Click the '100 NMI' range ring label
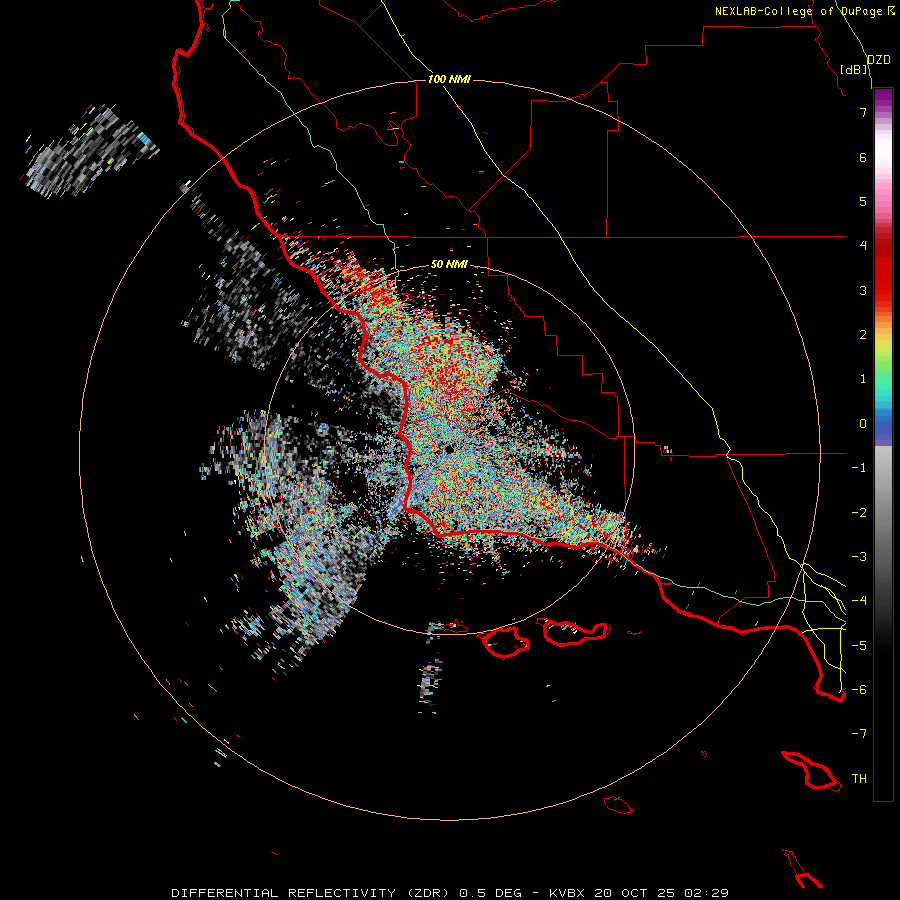This screenshot has width=900, height=900. 449,79
